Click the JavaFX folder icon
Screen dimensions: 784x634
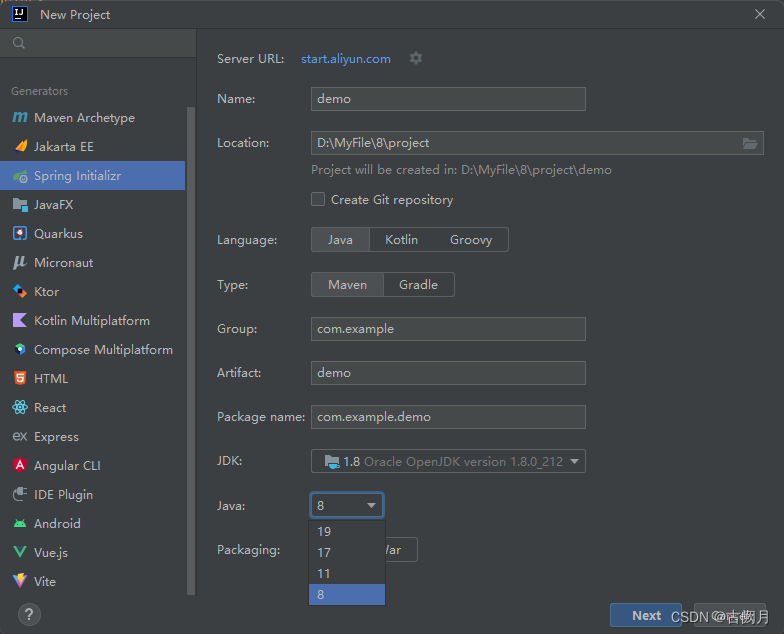[20, 204]
